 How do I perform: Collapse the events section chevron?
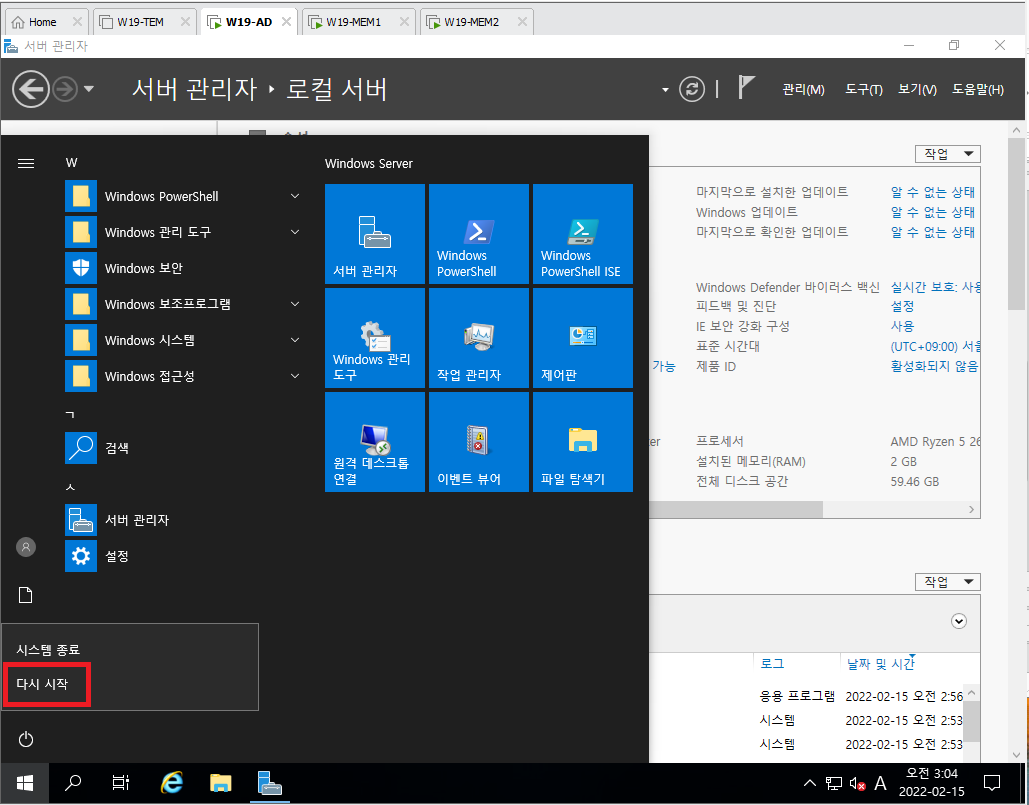click(959, 621)
